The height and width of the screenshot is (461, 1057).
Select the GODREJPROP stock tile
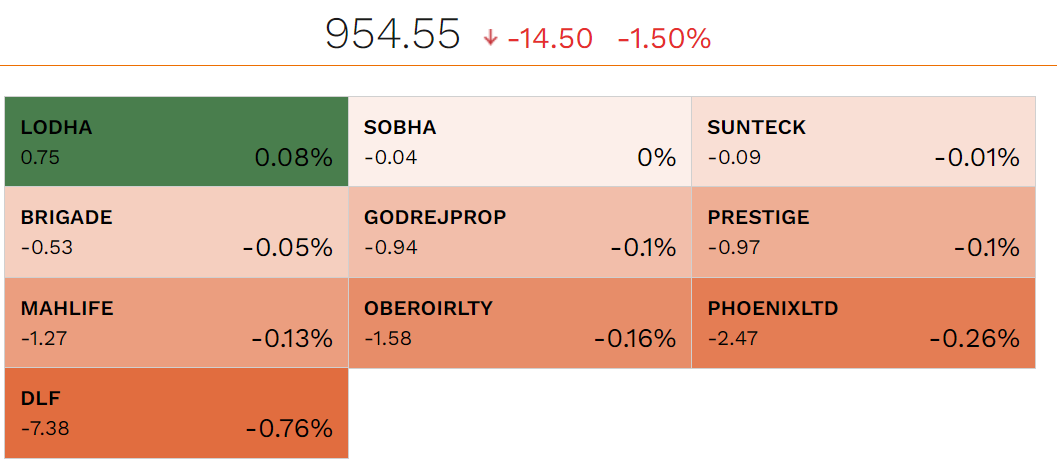coord(519,232)
